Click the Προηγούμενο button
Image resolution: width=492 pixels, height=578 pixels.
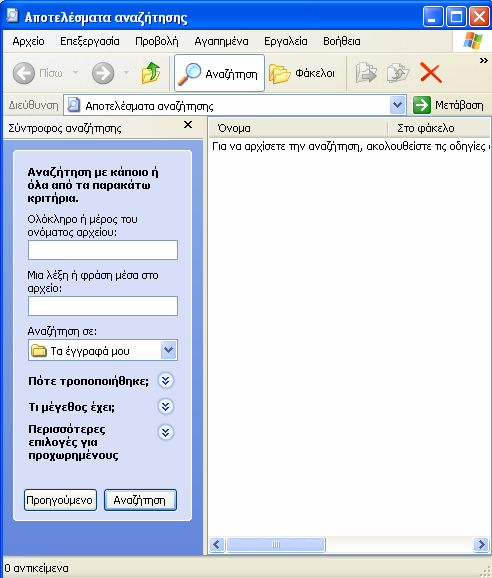[x=60, y=500]
